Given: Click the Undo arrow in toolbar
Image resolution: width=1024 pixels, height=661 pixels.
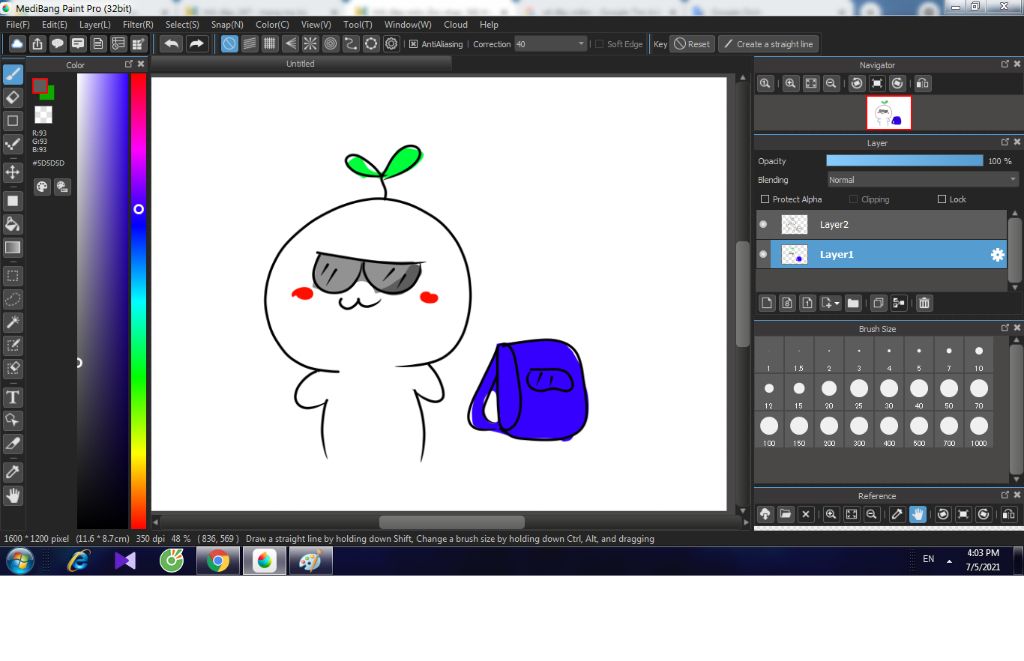Looking at the screenshot, I should [172, 44].
